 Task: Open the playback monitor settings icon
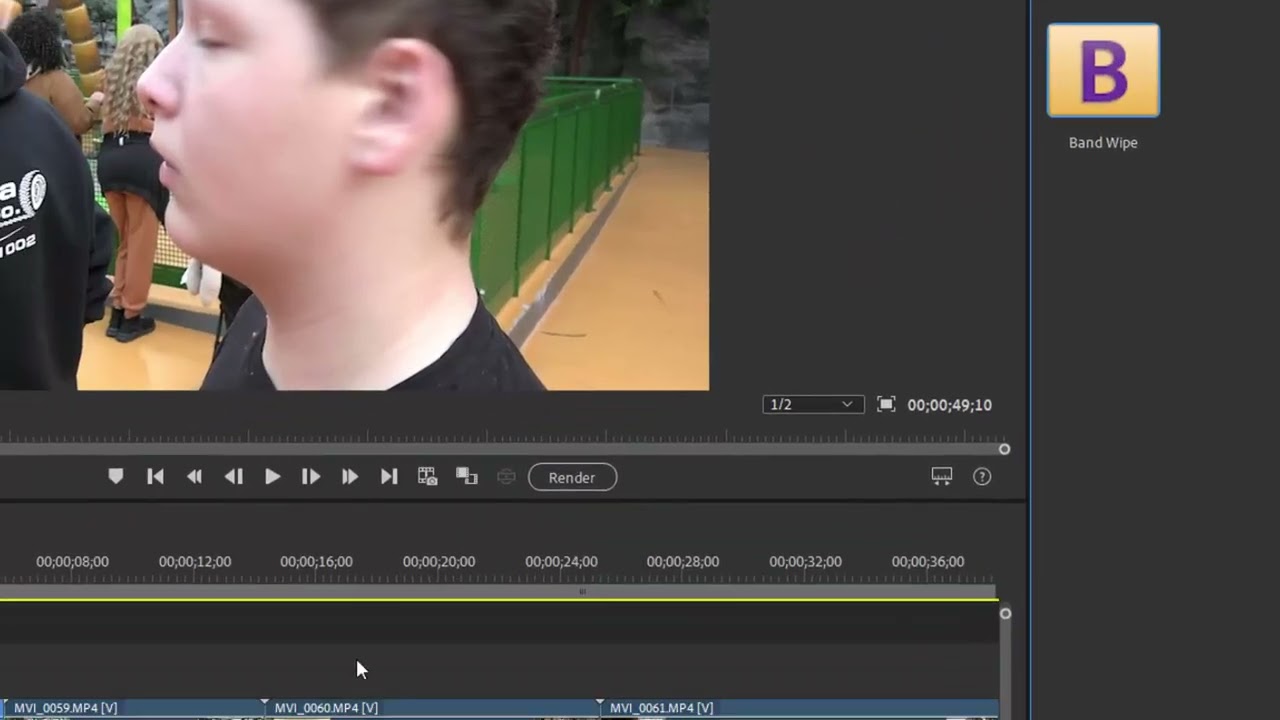coord(942,477)
